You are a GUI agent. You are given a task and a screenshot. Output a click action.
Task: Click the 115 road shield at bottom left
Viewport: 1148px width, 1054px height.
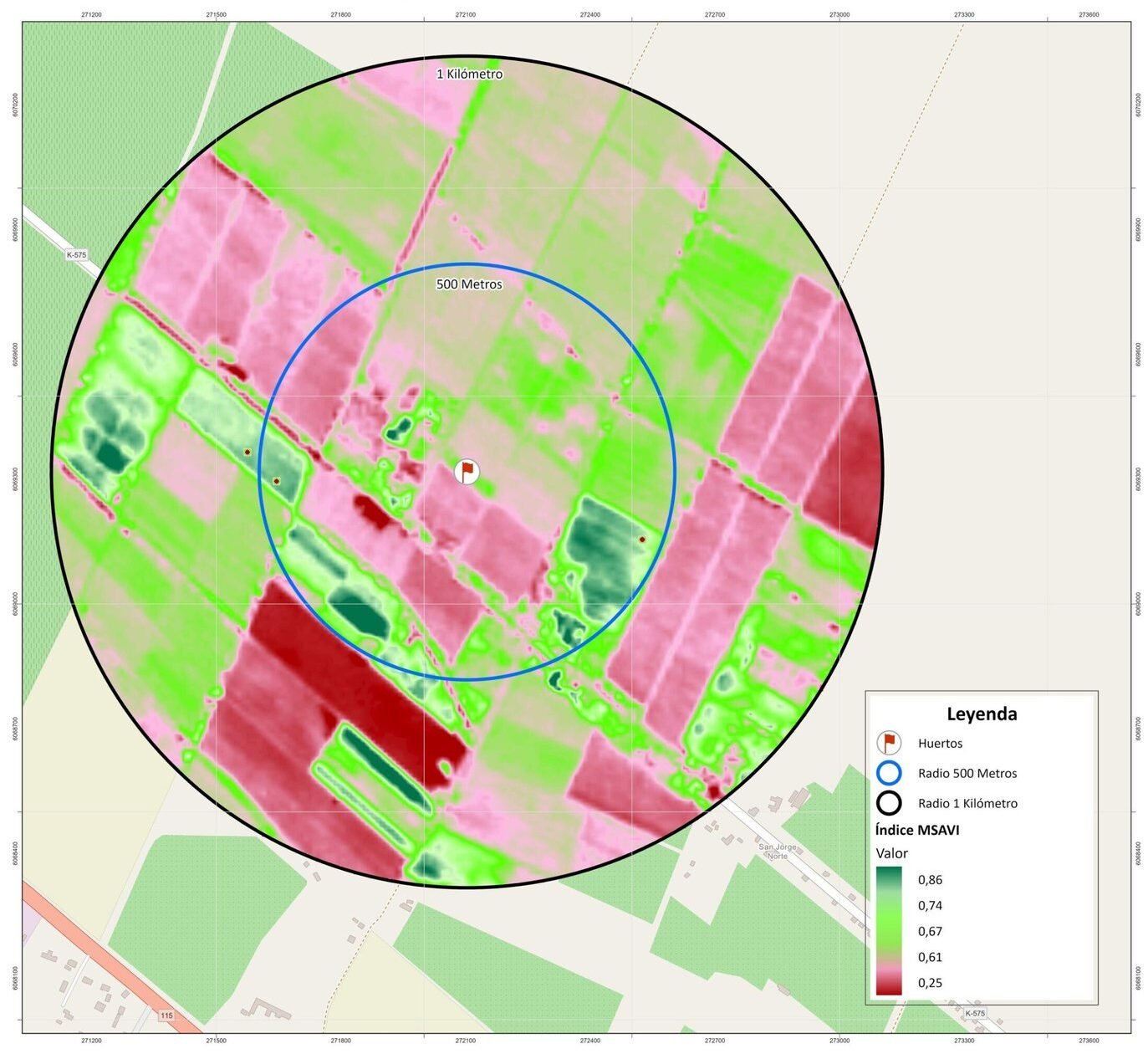166,1016
